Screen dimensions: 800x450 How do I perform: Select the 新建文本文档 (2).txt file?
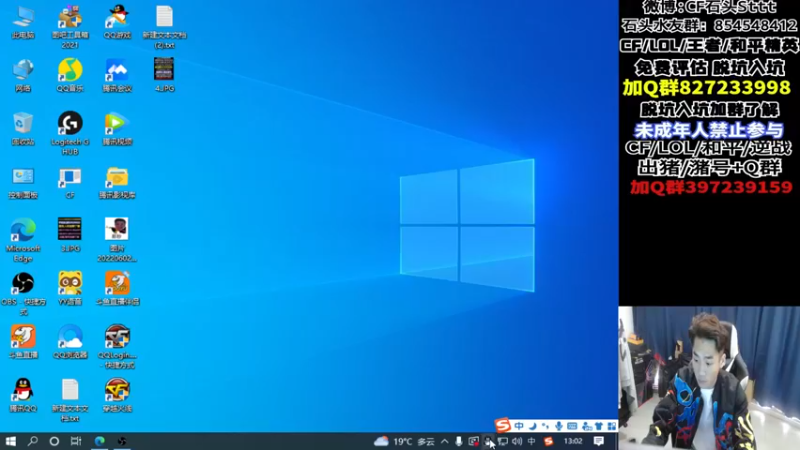(x=164, y=27)
